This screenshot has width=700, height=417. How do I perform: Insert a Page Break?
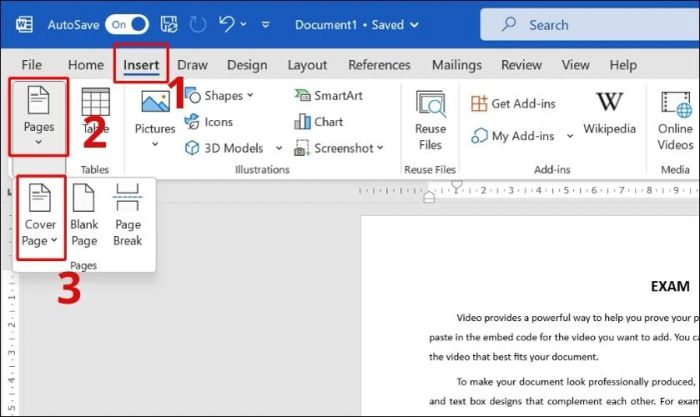pos(128,215)
